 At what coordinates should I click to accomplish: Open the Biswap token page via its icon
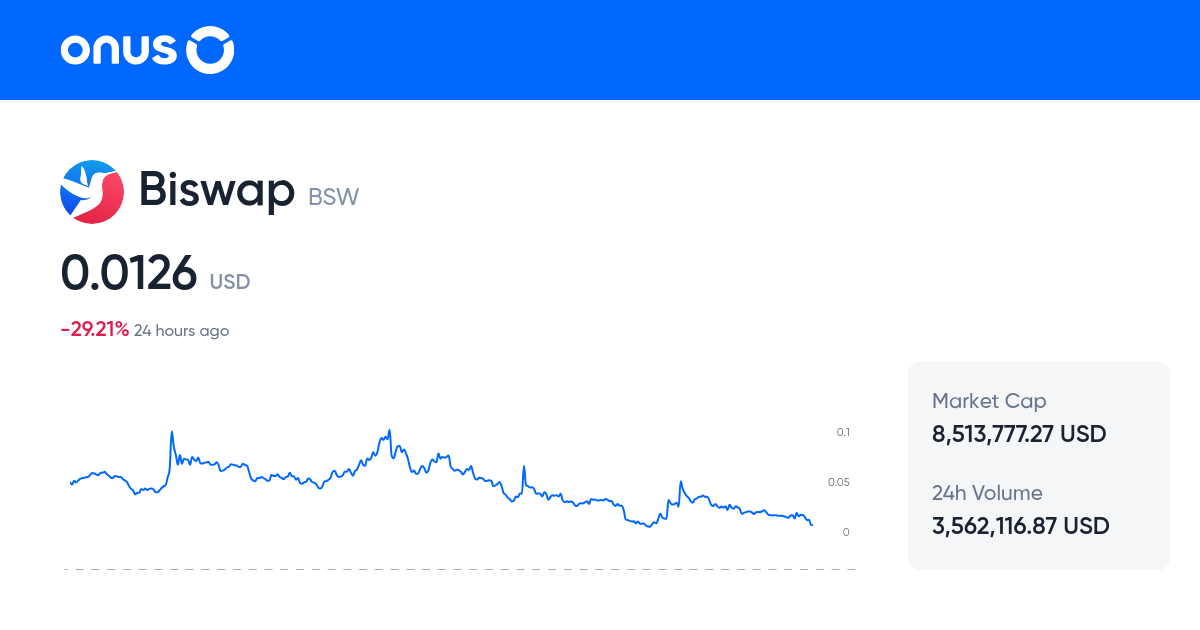pos(93,192)
